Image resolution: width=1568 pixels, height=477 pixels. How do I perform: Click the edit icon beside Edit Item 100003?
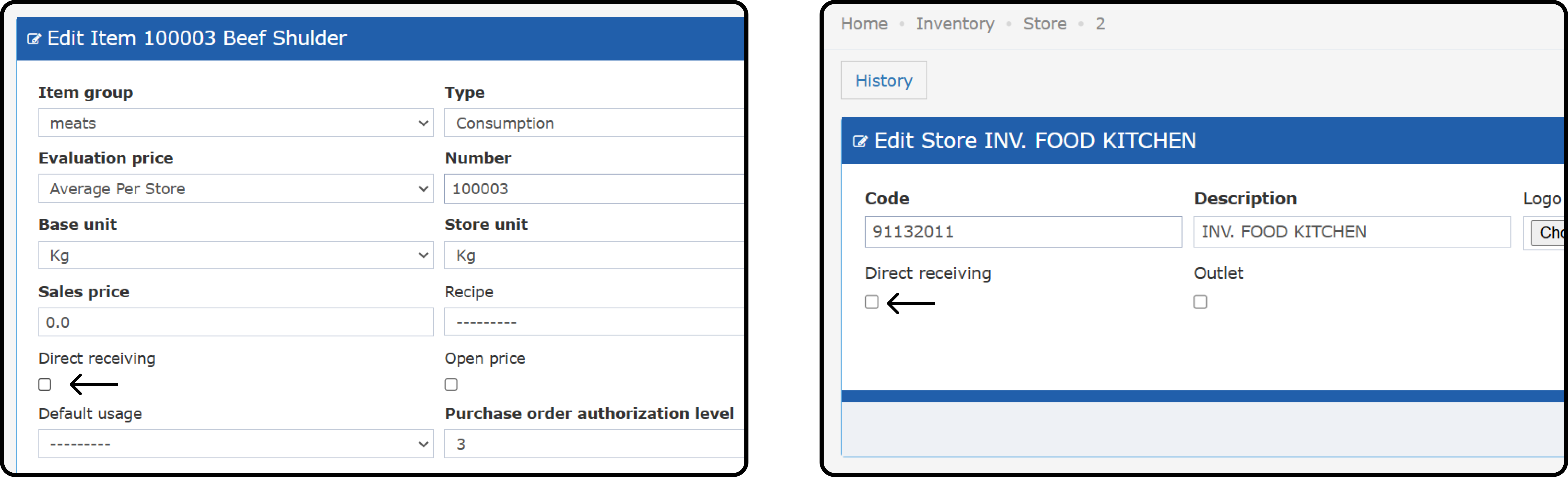(34, 39)
